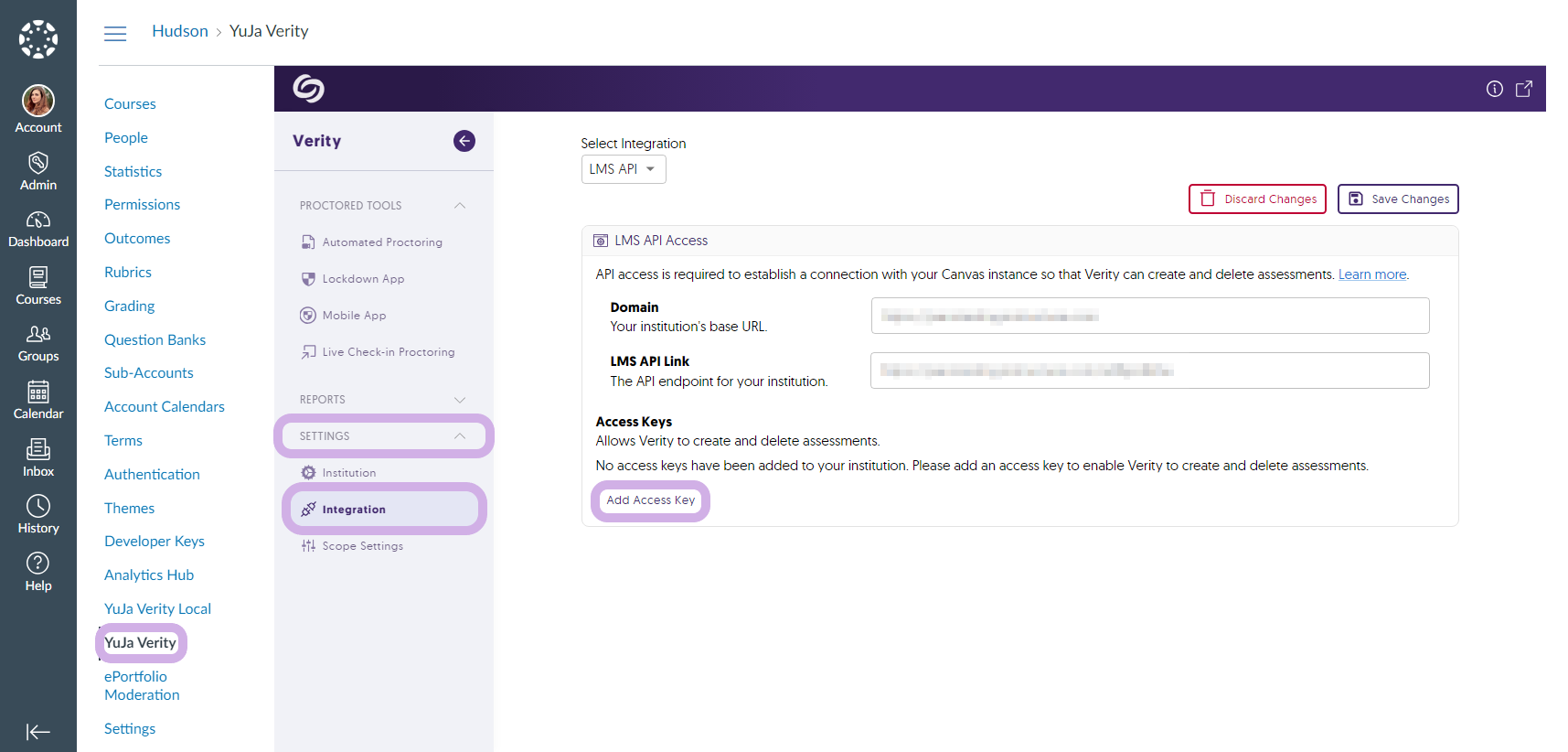1568x752 pixels.
Task: Open Terms link
Action: (x=123, y=441)
